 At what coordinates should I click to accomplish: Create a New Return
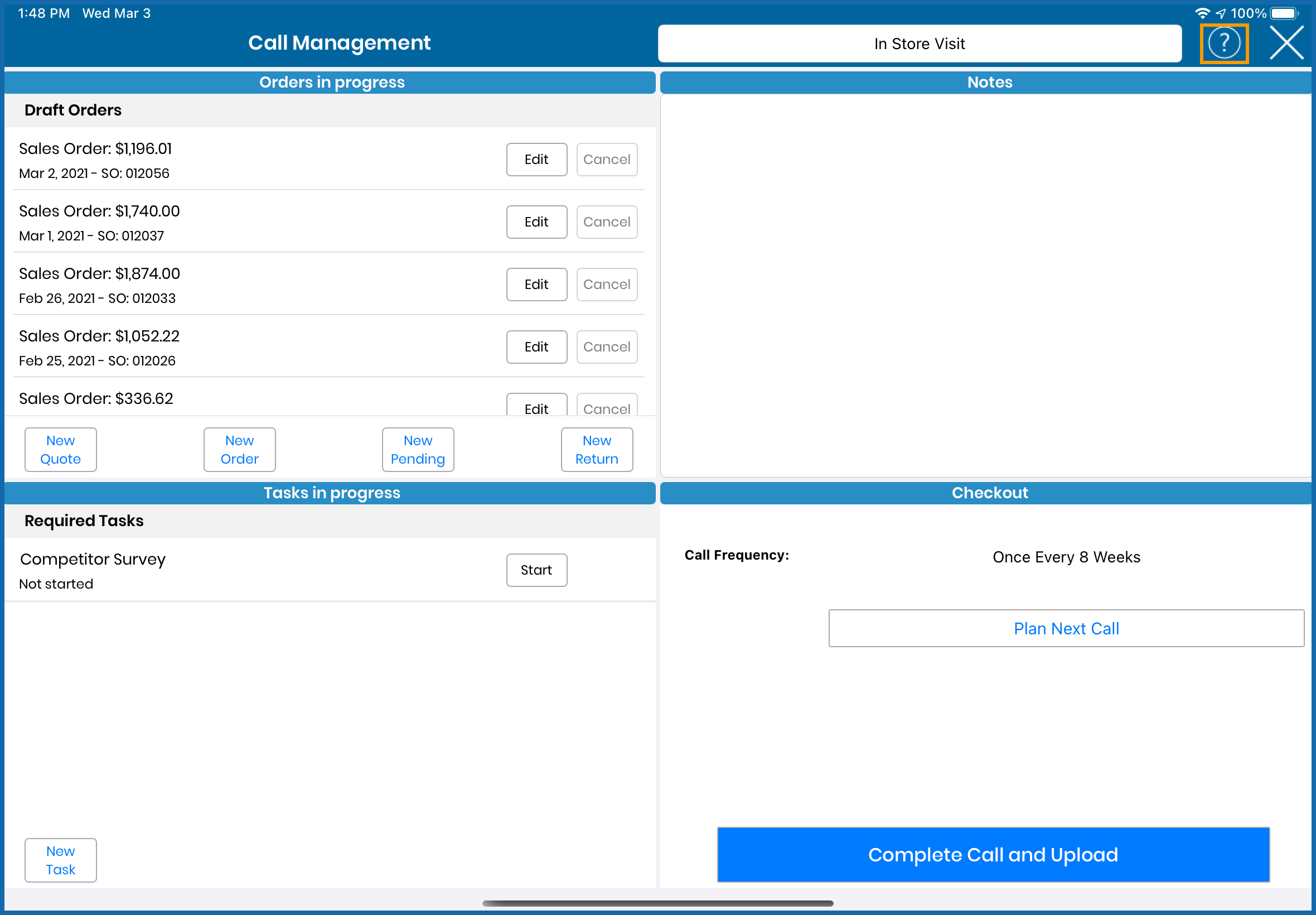(x=597, y=450)
